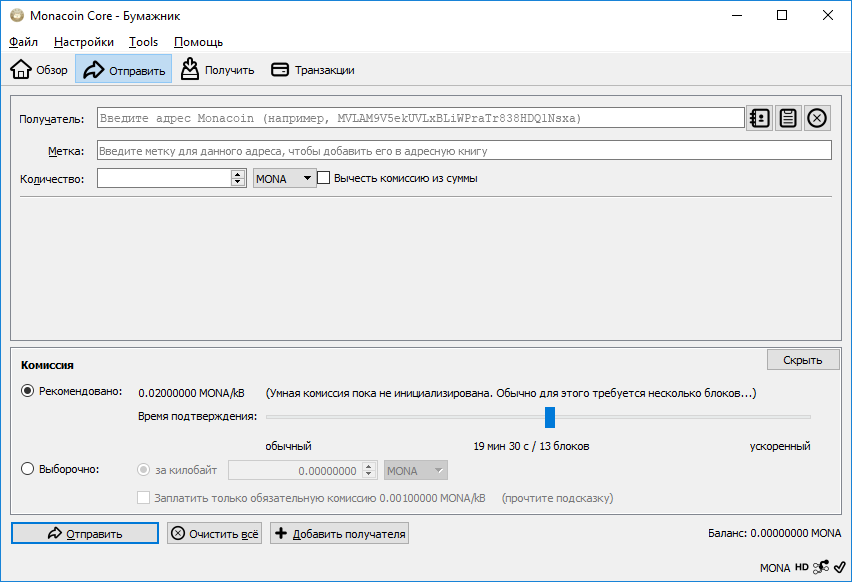Switch to the Получить tab
Viewport: 852px width, 582px height.
tap(218, 70)
